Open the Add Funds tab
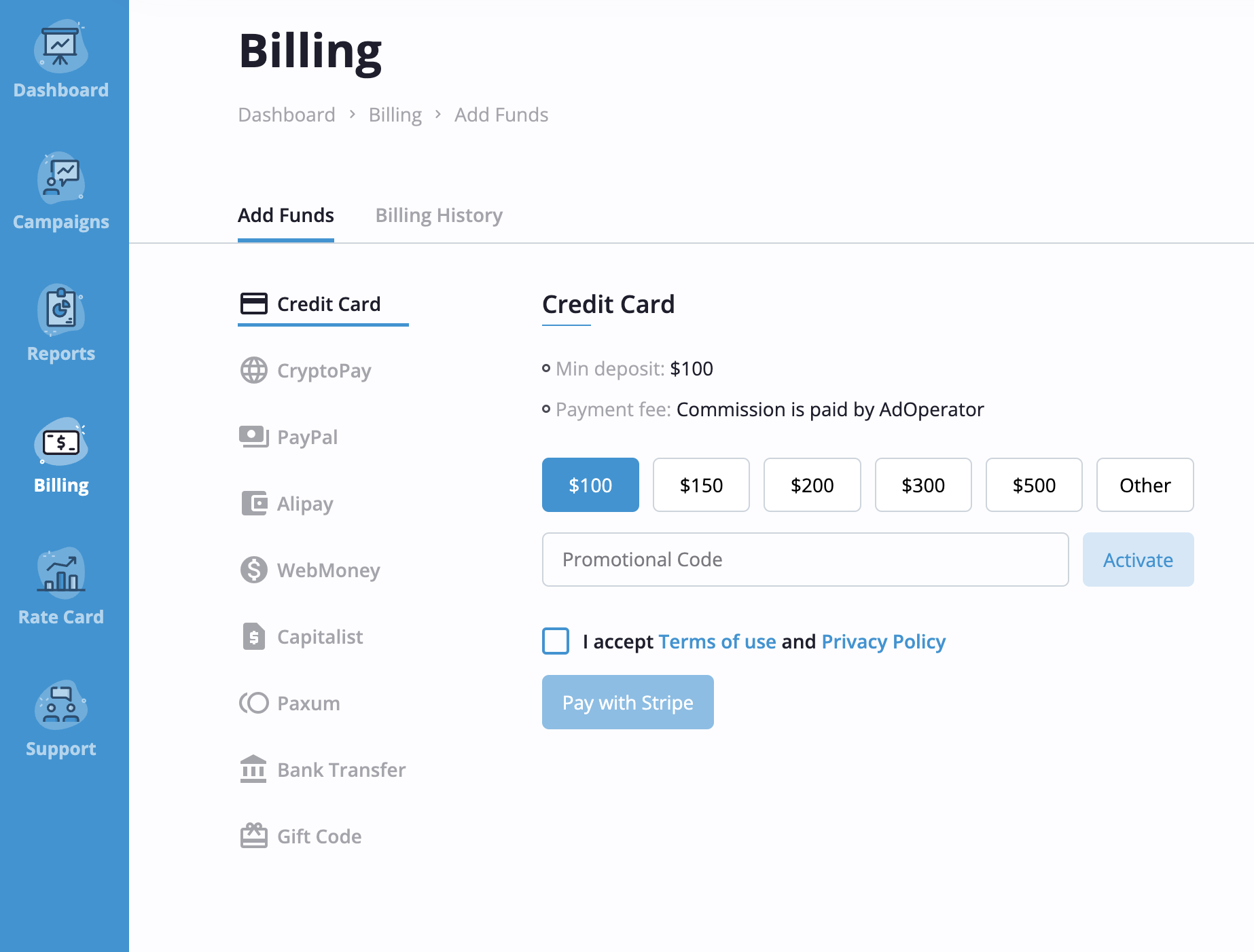 (x=286, y=215)
